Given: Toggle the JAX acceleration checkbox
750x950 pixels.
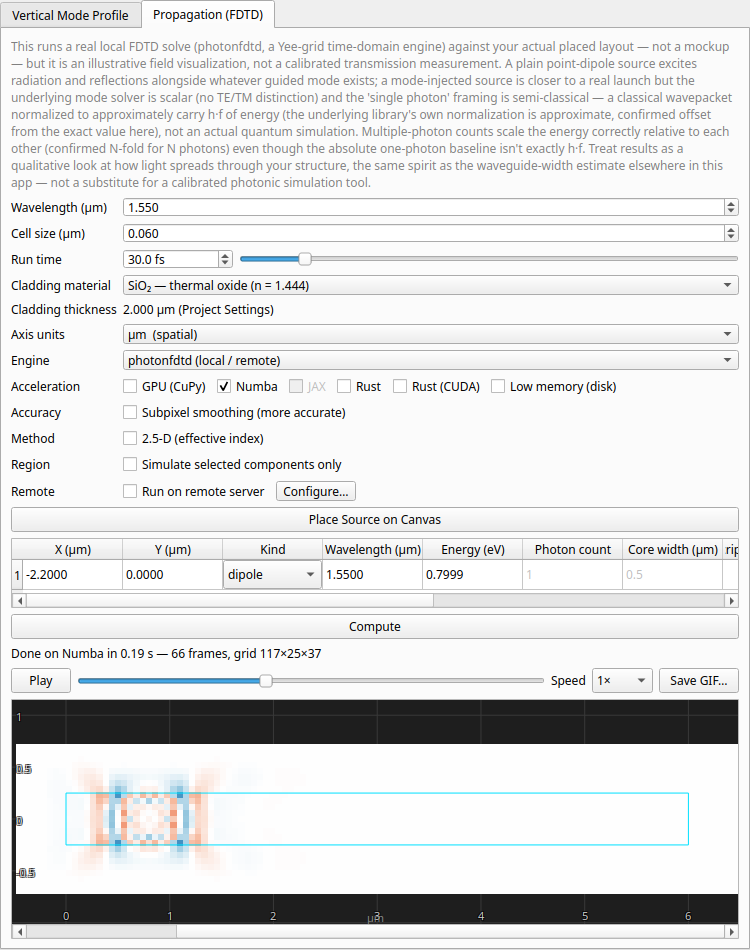Looking at the screenshot, I should [296, 387].
